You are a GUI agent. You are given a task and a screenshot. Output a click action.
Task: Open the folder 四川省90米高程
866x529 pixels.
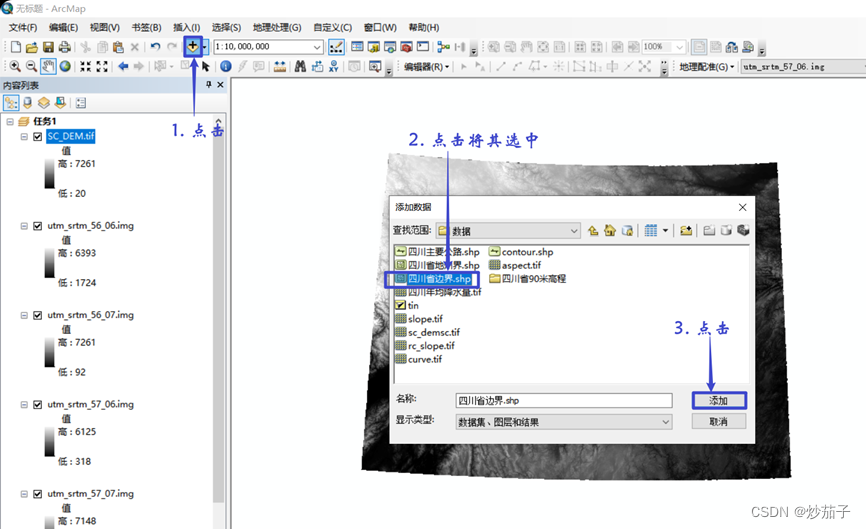[527, 279]
